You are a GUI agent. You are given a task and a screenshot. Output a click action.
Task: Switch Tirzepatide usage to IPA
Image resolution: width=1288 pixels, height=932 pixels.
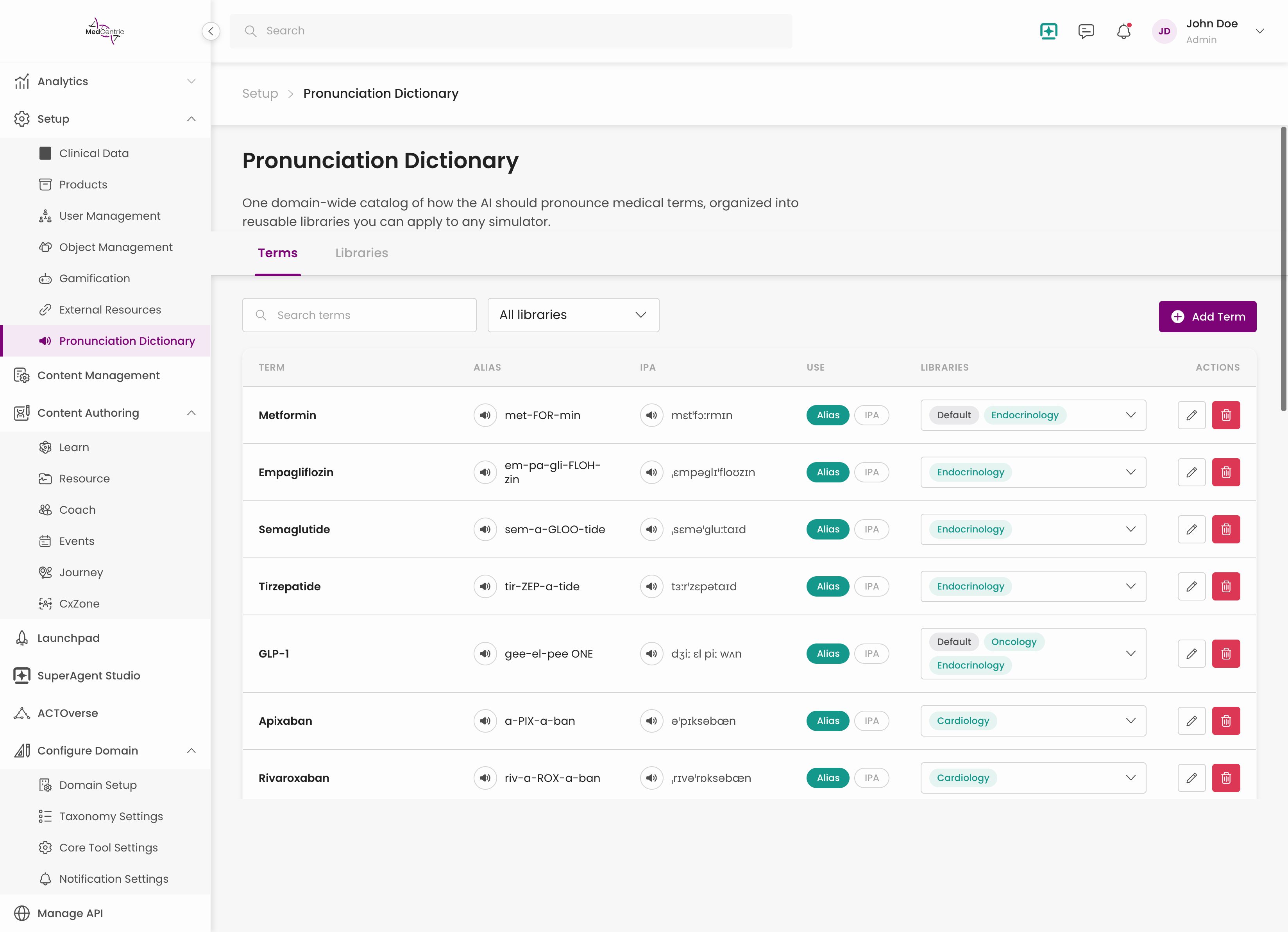pos(872,586)
